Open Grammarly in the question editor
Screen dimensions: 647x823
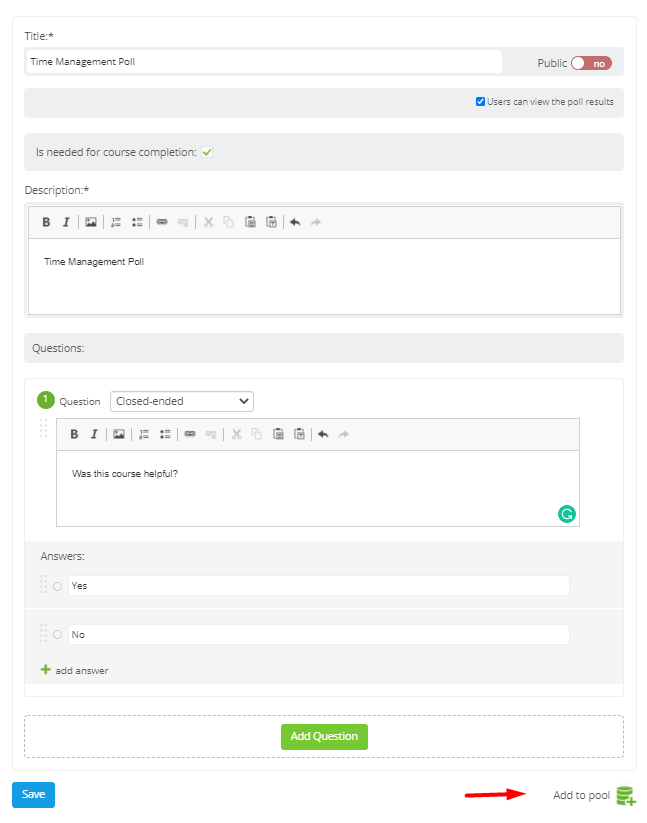click(x=567, y=513)
